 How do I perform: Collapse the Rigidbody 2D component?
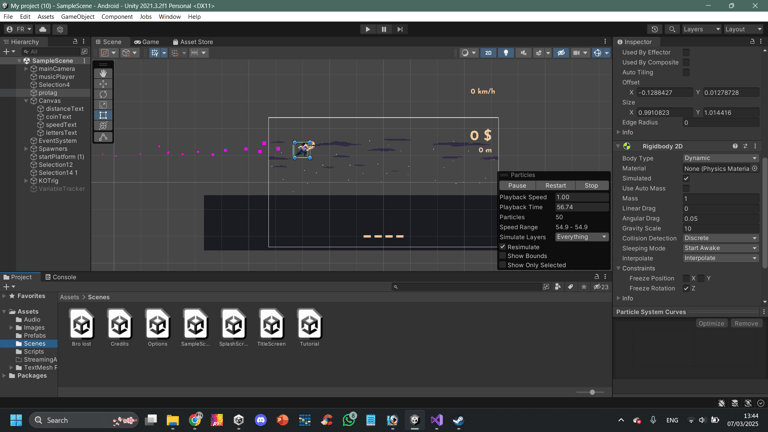tap(618, 146)
